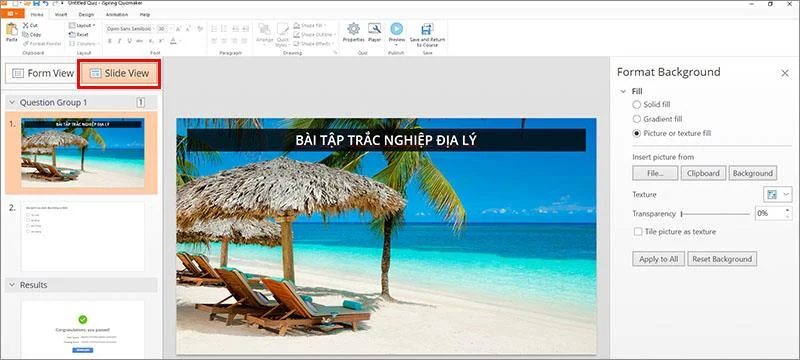Viewport: 800px width, 360px height.
Task: Click the slide title BÀI TẬP TRẮC NGHIỆM ĐỊA LÝ
Action: [x=386, y=140]
